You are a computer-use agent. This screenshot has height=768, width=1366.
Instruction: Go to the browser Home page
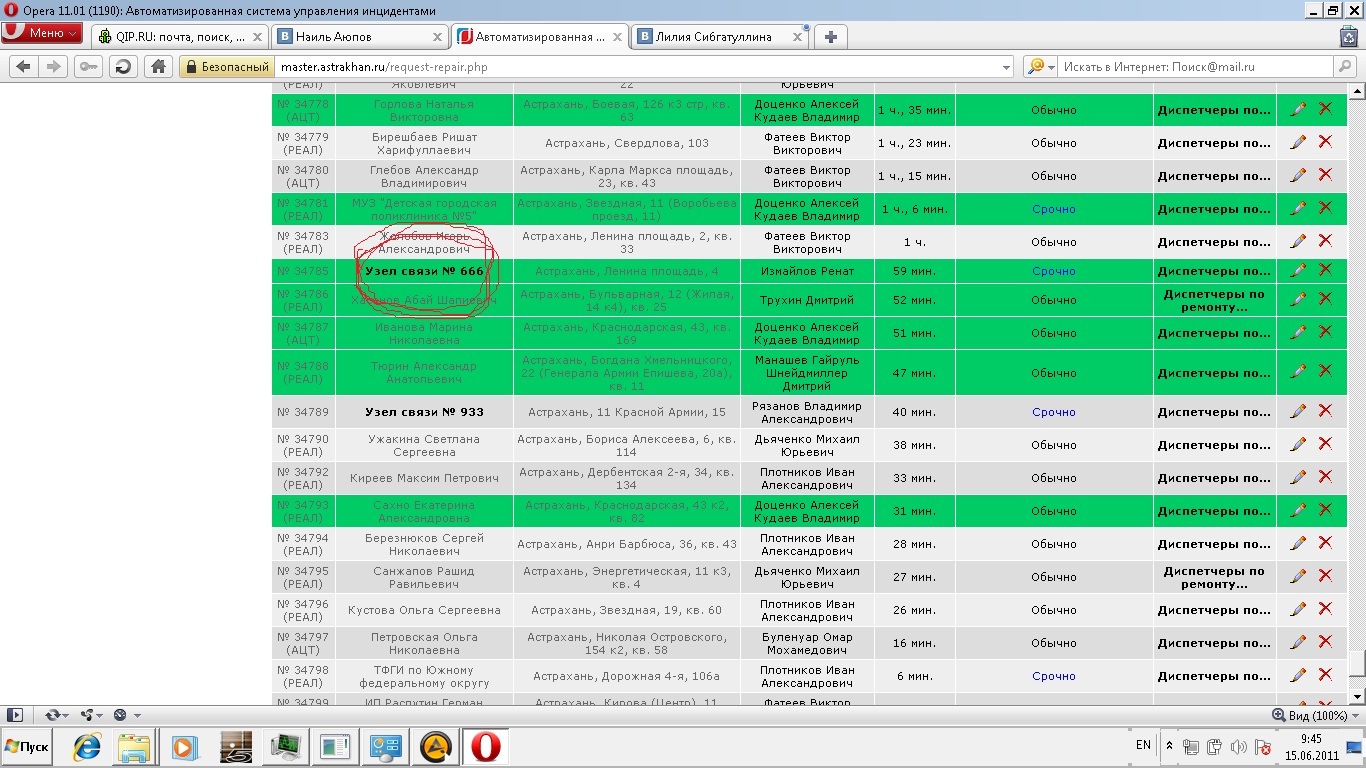(157, 66)
